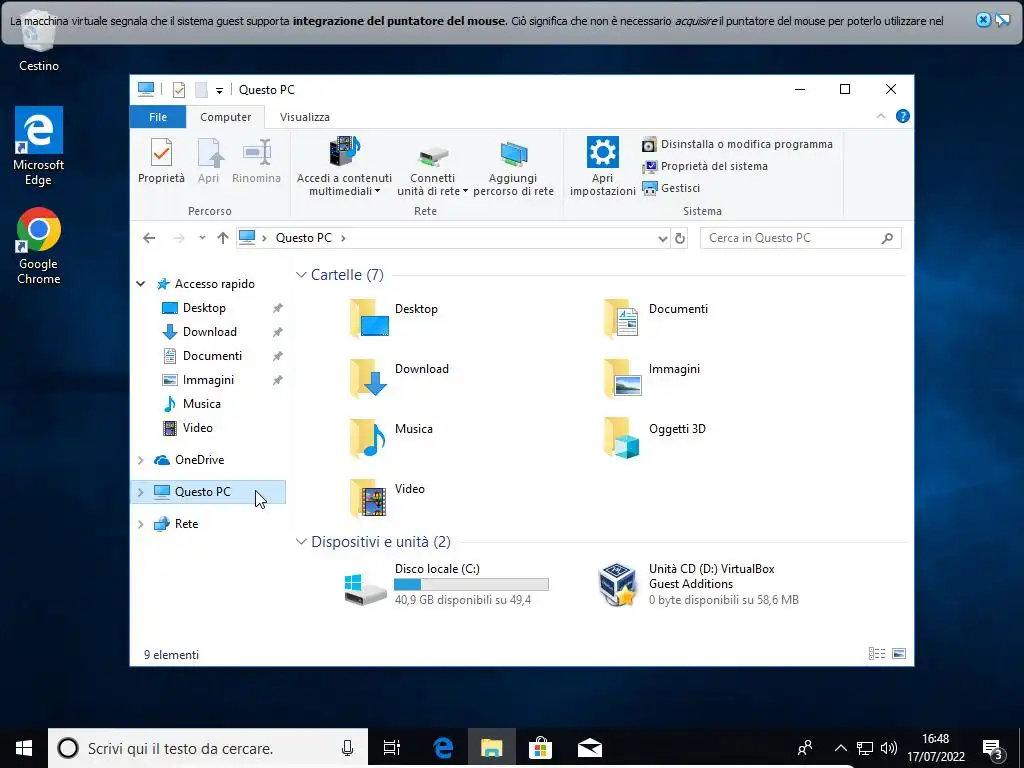Click Disinstalla o modifica programma

click(737, 144)
